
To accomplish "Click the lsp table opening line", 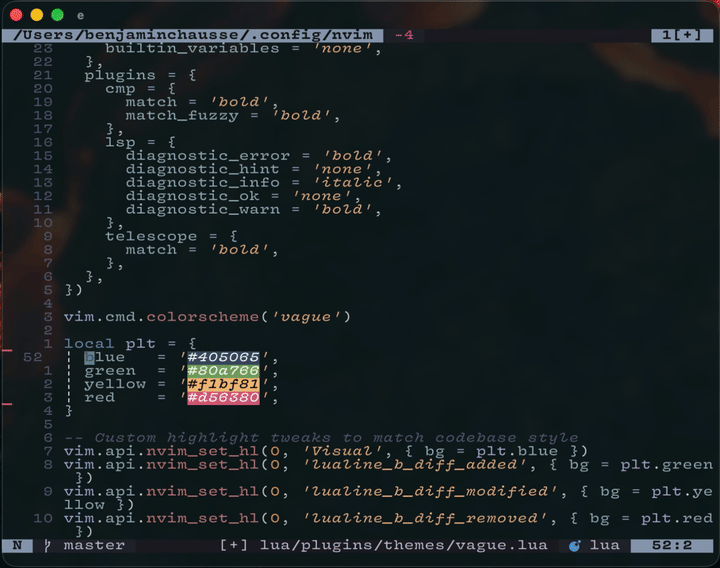I will (140, 143).
